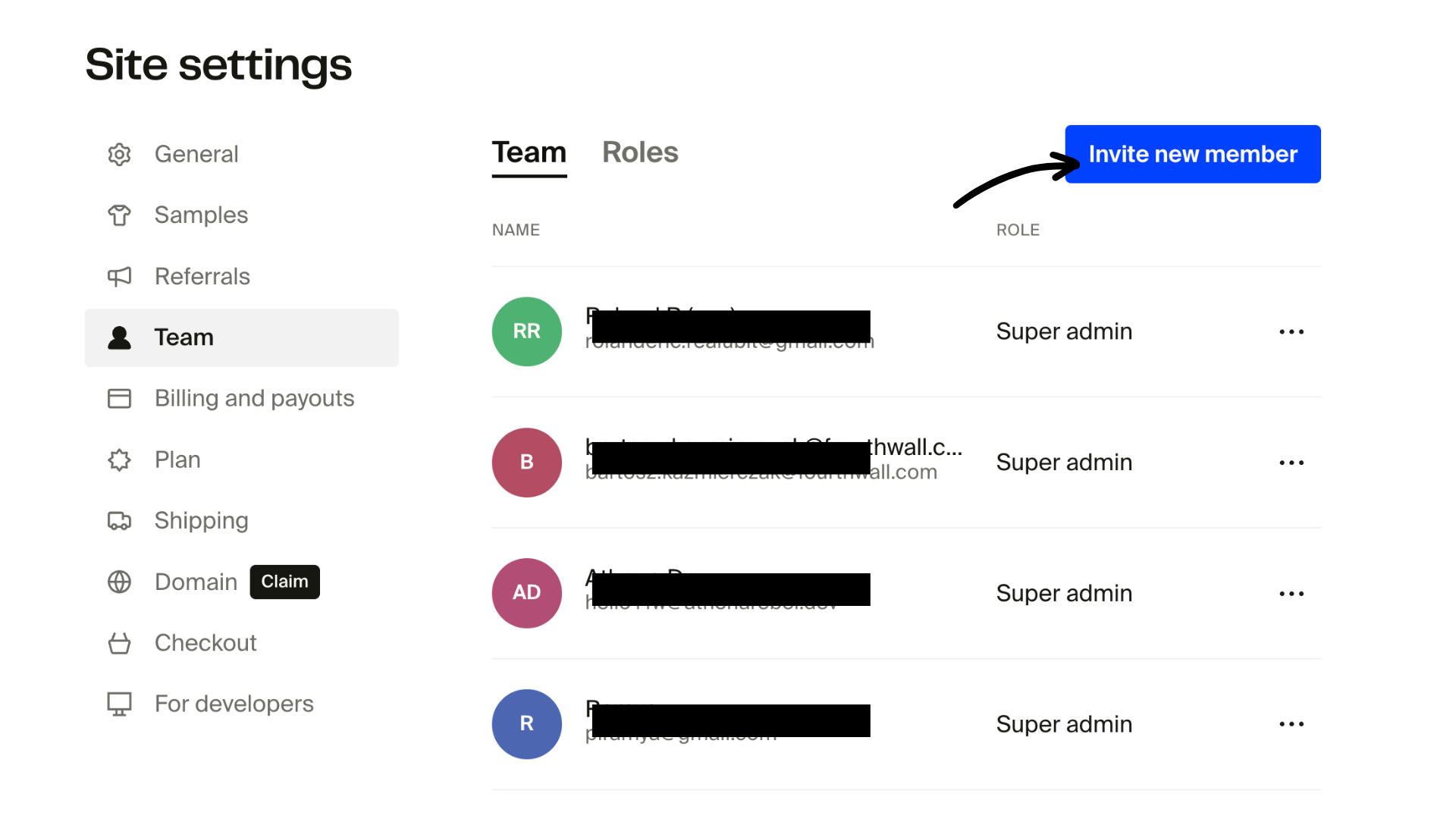Switch to the Roles tab
Screen dimensions: 1456x819
640,152
